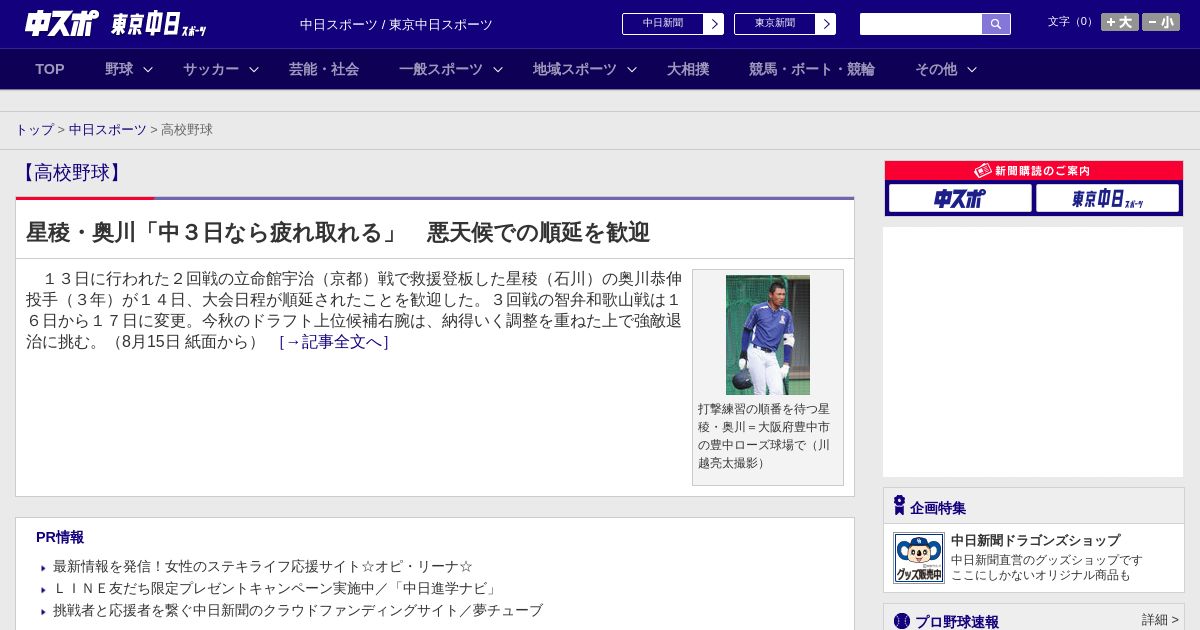Viewport: 1200px width, 630px height.
Task: Expand the サッカー dropdown chevron
Action: click(254, 70)
